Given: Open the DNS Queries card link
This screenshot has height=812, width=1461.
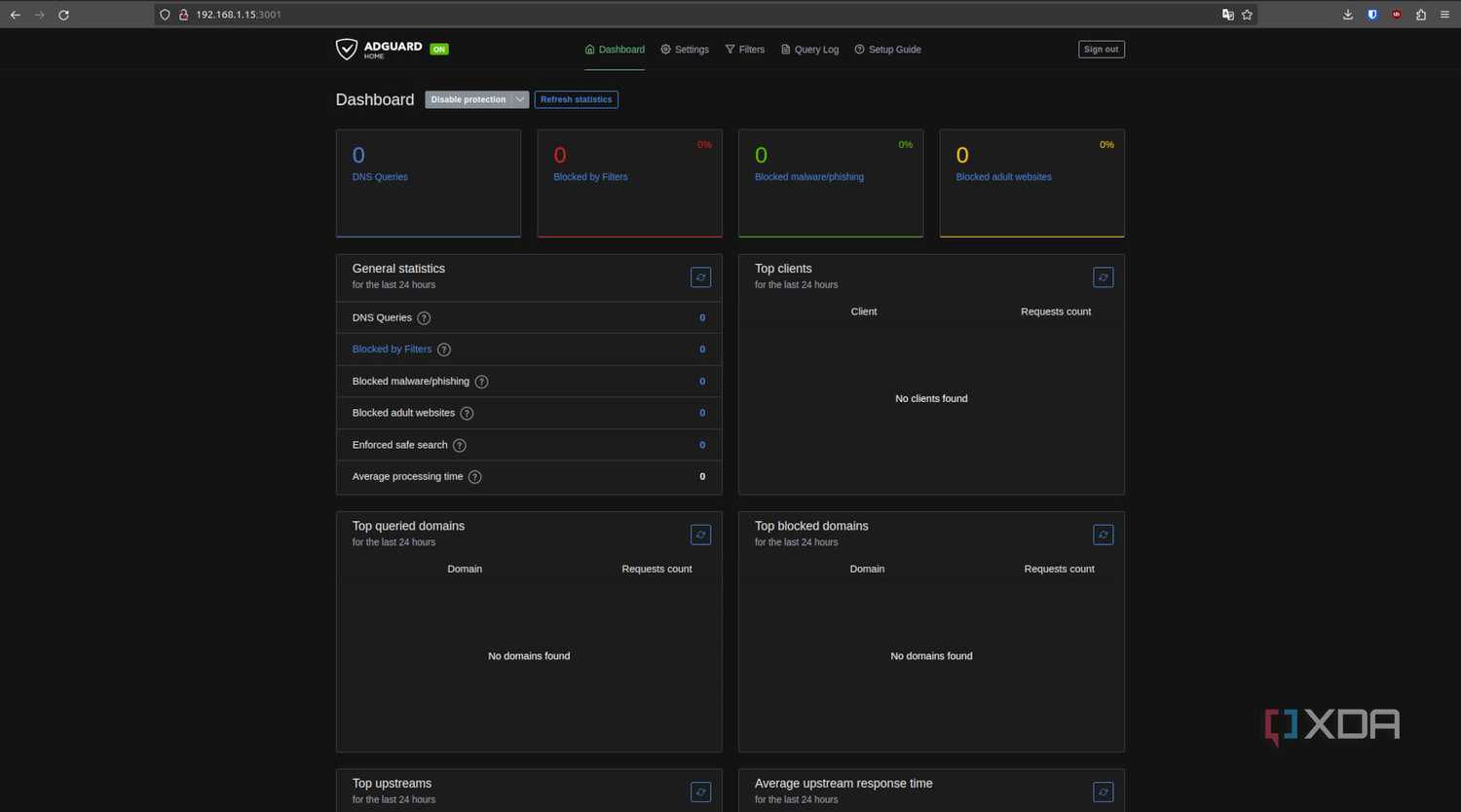Looking at the screenshot, I should 380,177.
